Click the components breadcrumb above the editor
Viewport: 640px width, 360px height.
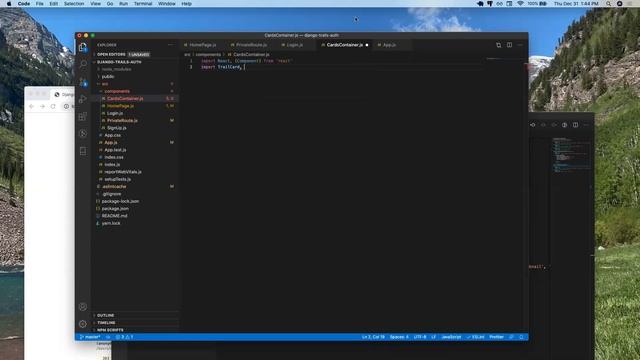pos(208,55)
